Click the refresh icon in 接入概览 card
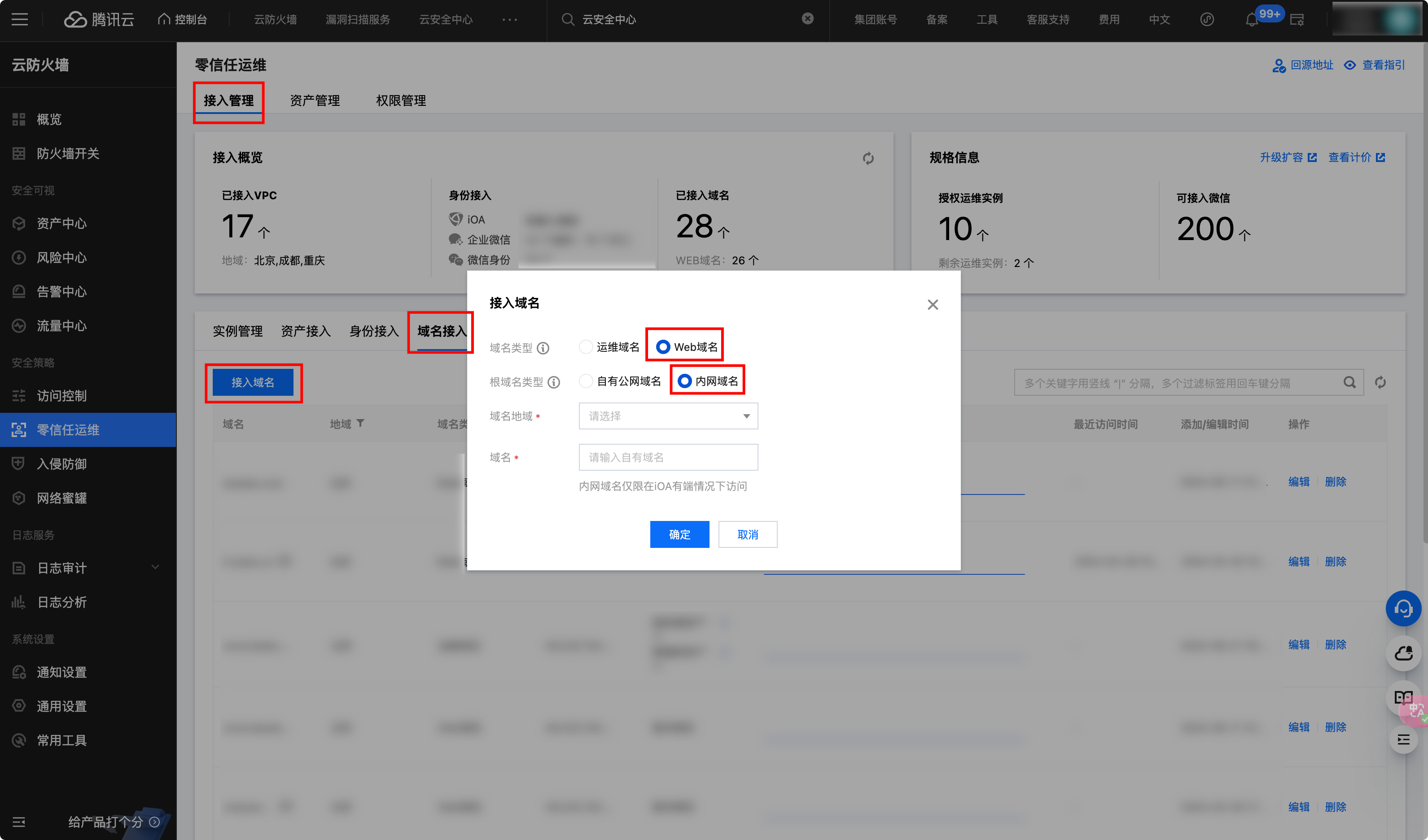The height and width of the screenshot is (840, 1428). click(867, 158)
